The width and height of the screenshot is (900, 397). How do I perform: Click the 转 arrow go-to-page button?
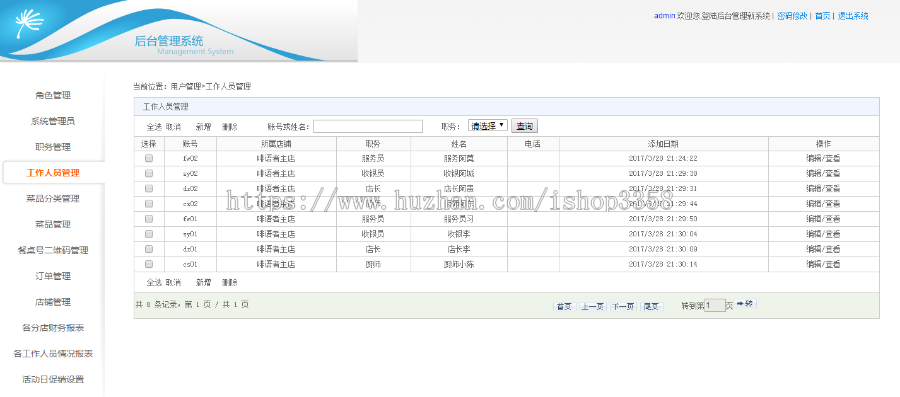click(x=746, y=304)
